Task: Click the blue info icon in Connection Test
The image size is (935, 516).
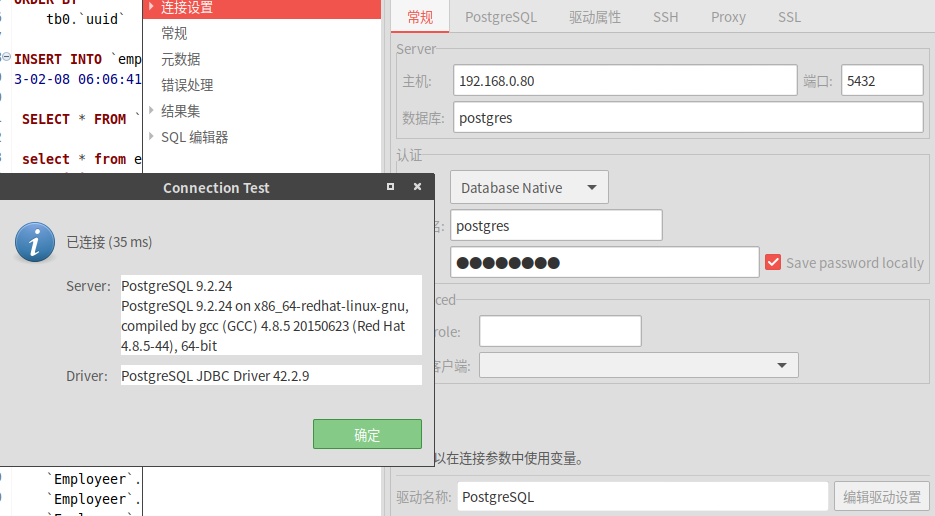Action: coord(35,242)
